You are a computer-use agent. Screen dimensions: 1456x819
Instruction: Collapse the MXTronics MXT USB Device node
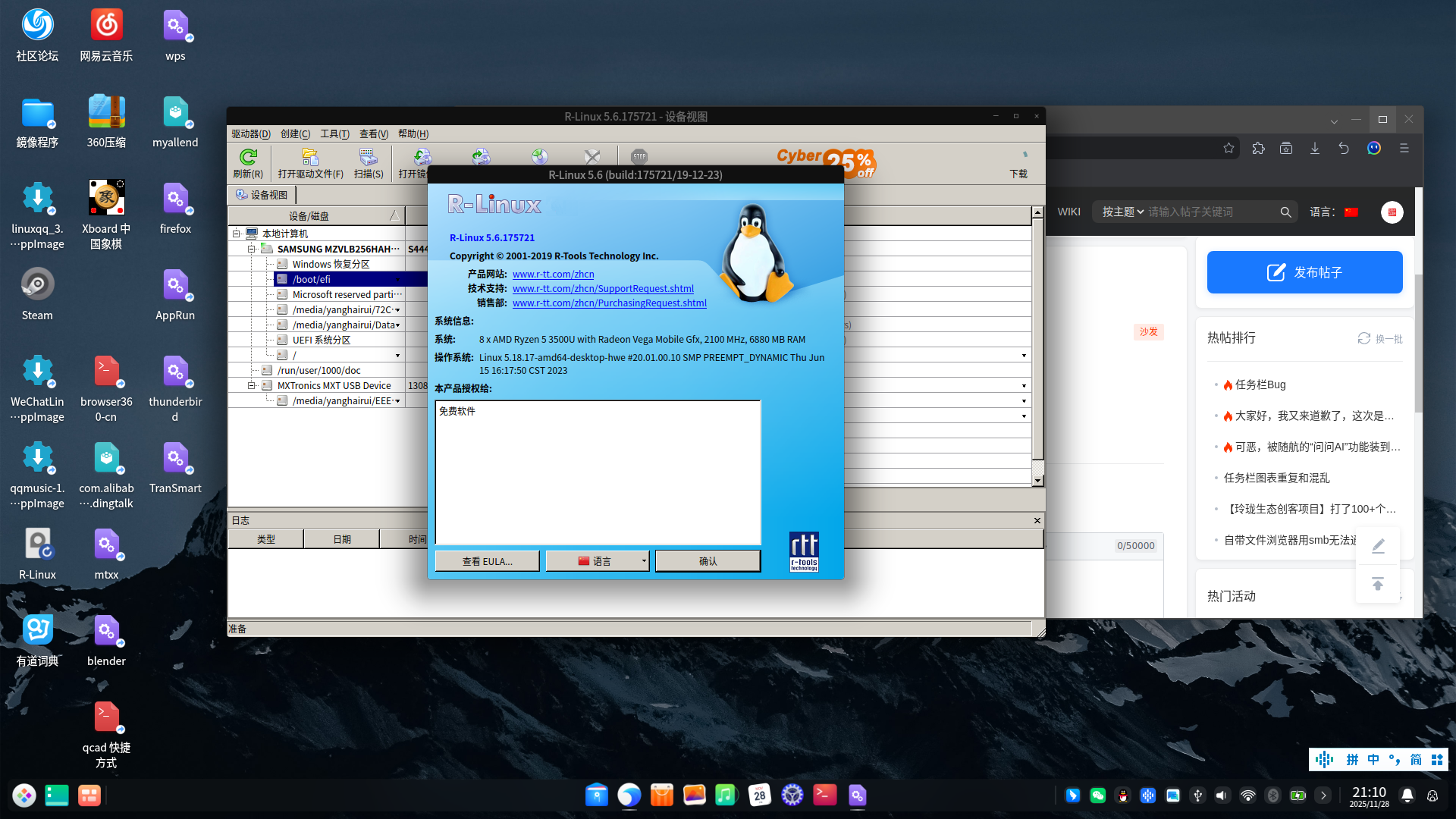[252, 385]
